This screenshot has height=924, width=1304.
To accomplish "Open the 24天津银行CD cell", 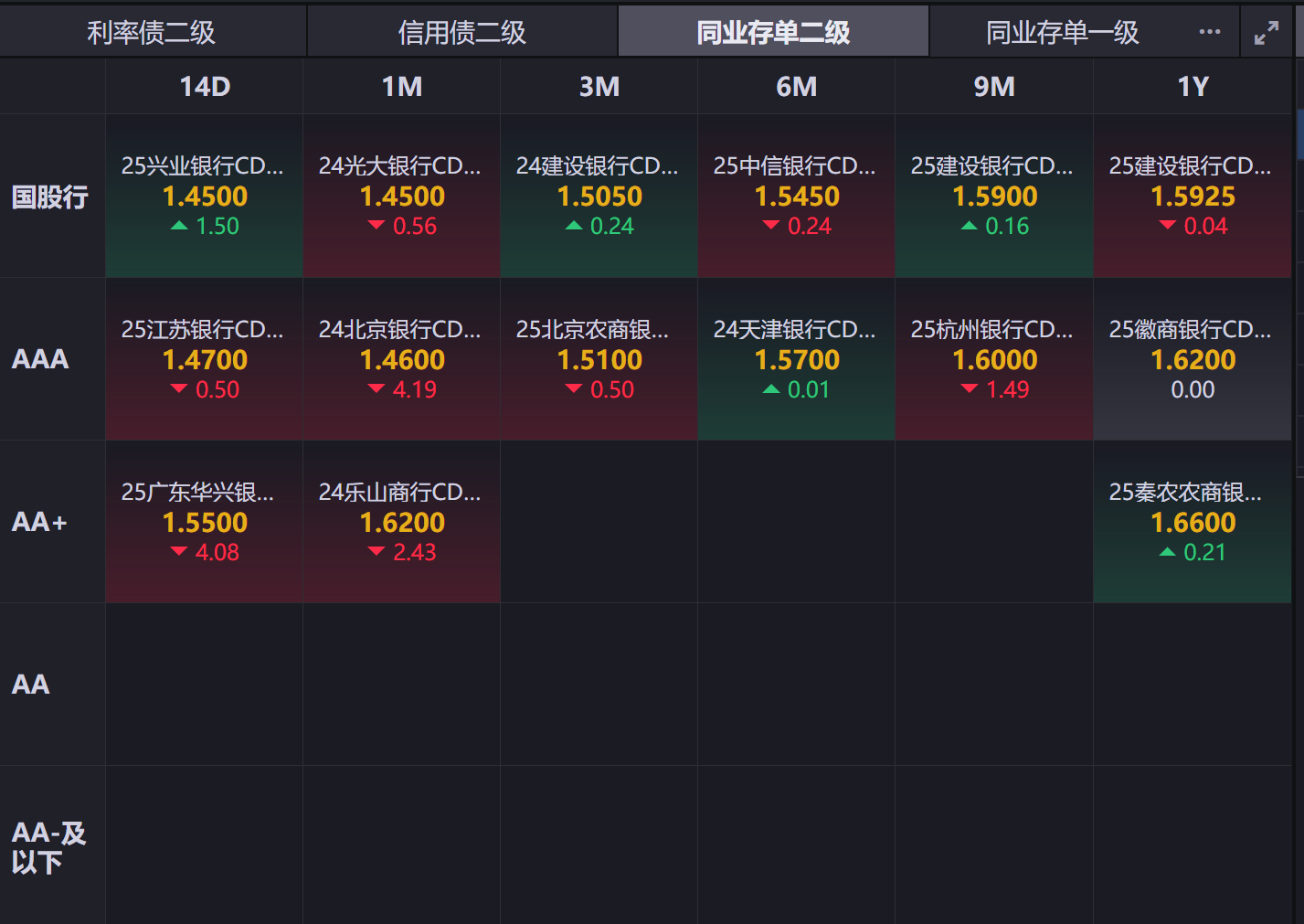I will point(797,359).
